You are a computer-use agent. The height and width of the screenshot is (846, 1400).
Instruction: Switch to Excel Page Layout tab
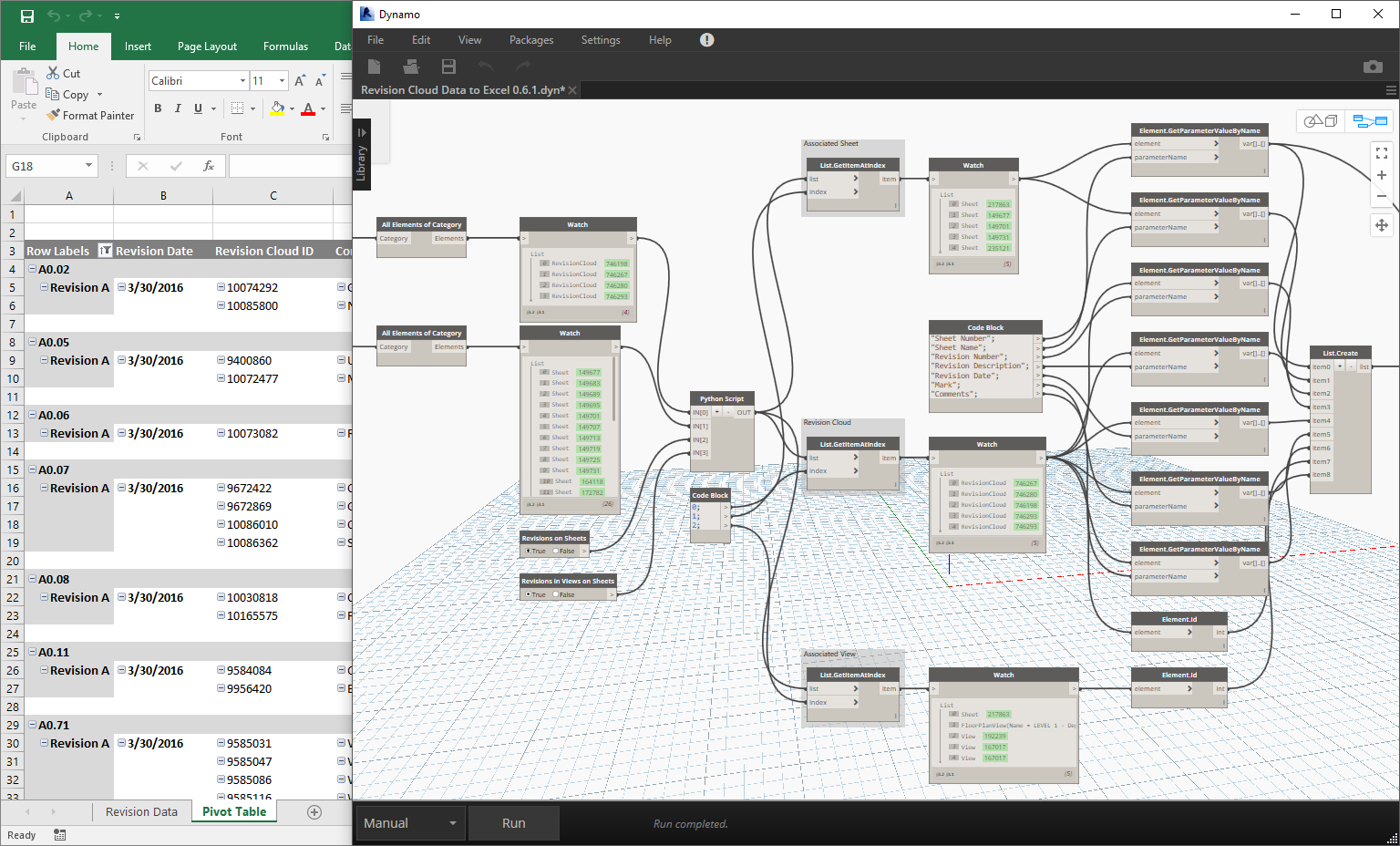(207, 46)
